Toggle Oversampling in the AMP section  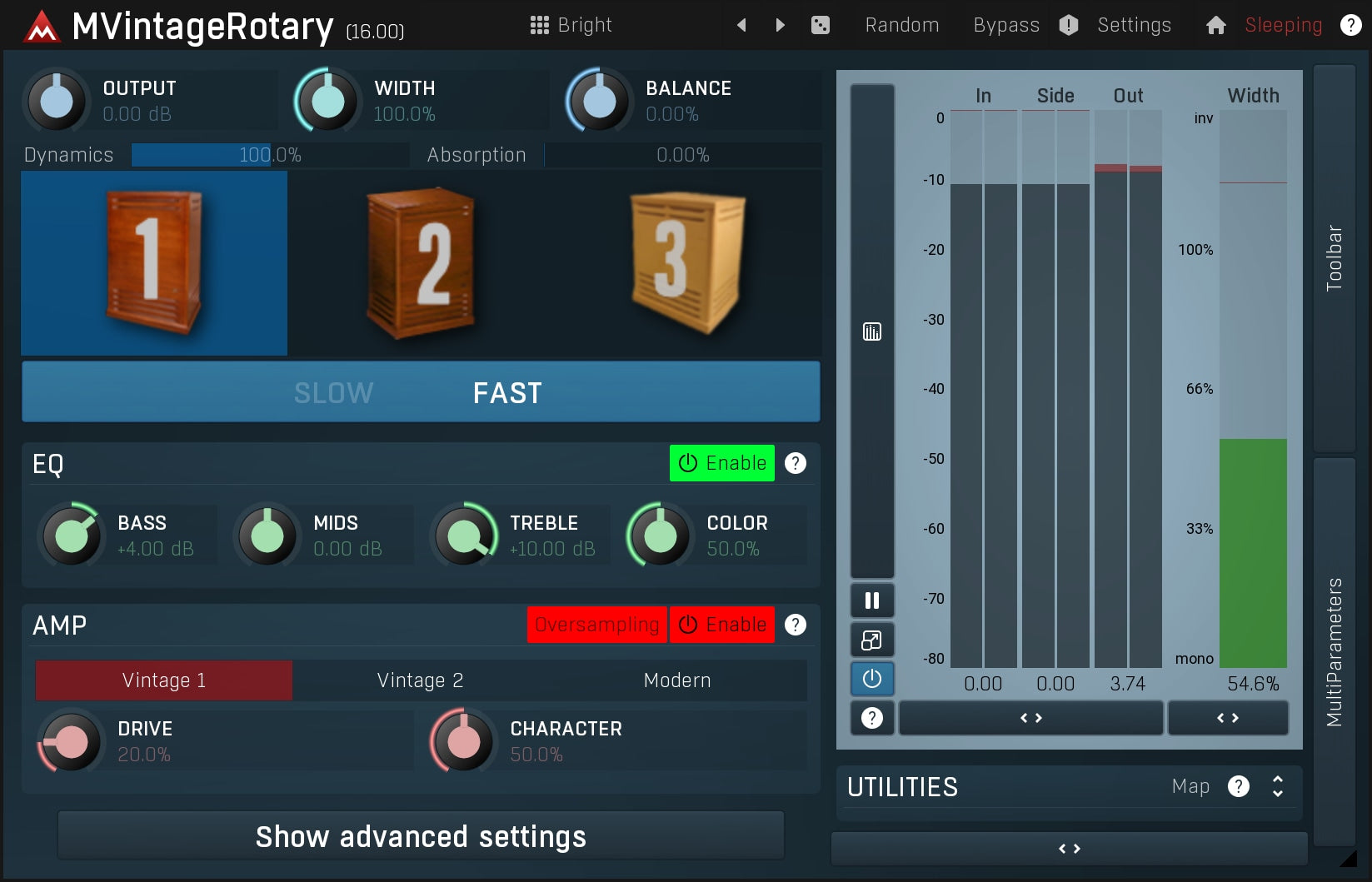(596, 624)
